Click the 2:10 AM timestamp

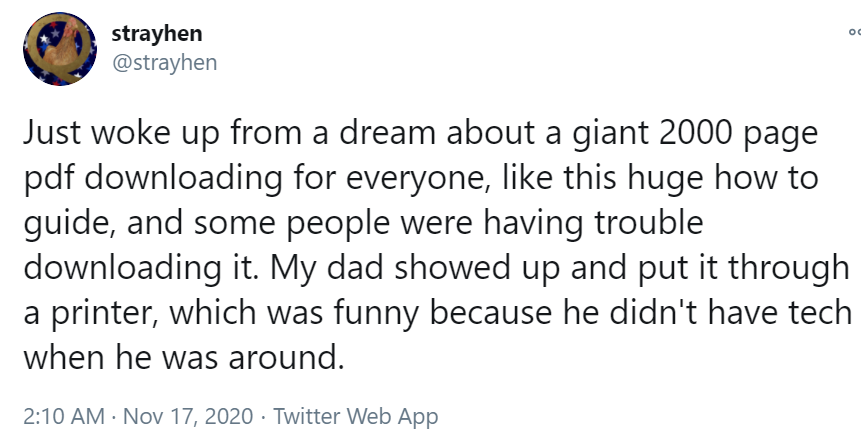pos(64,416)
